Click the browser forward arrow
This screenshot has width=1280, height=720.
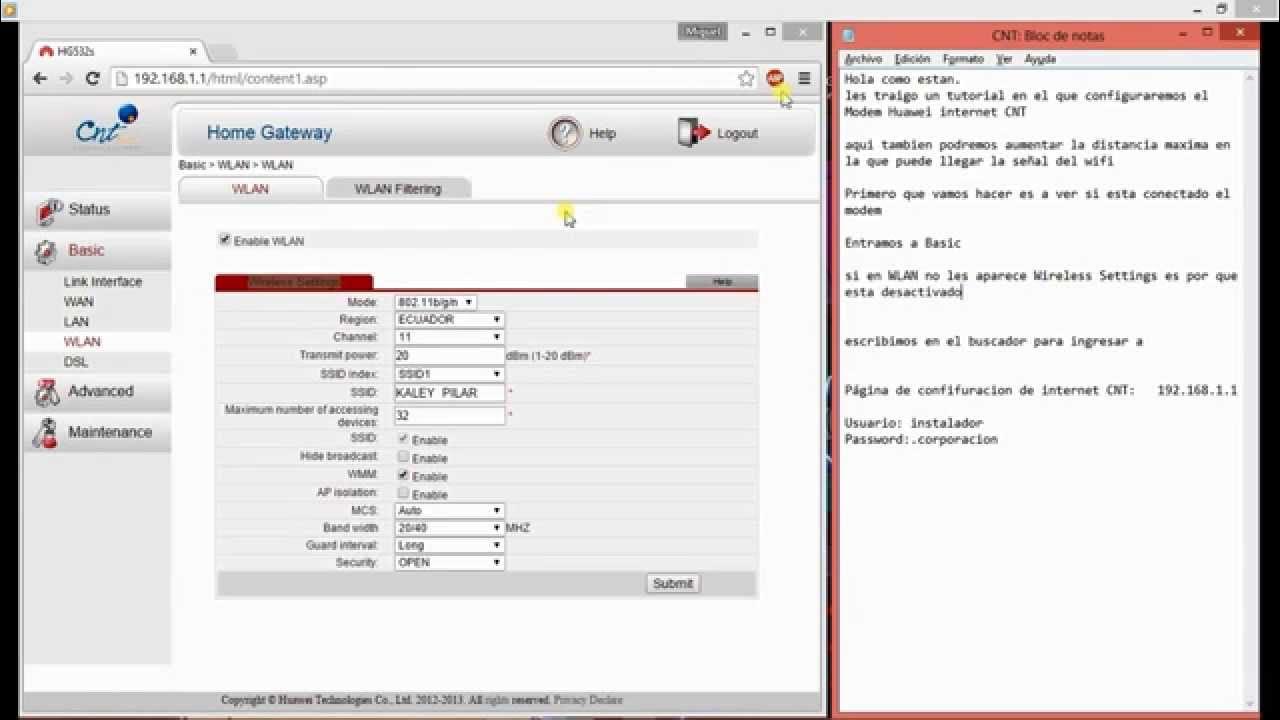coord(66,79)
